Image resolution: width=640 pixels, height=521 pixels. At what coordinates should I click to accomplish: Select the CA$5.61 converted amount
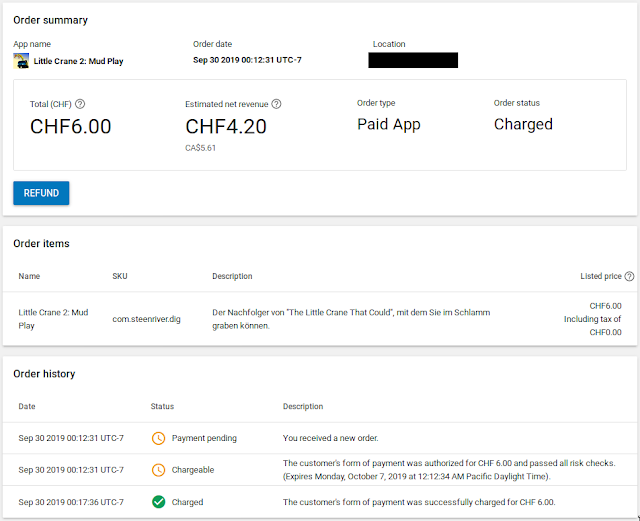coord(200,148)
